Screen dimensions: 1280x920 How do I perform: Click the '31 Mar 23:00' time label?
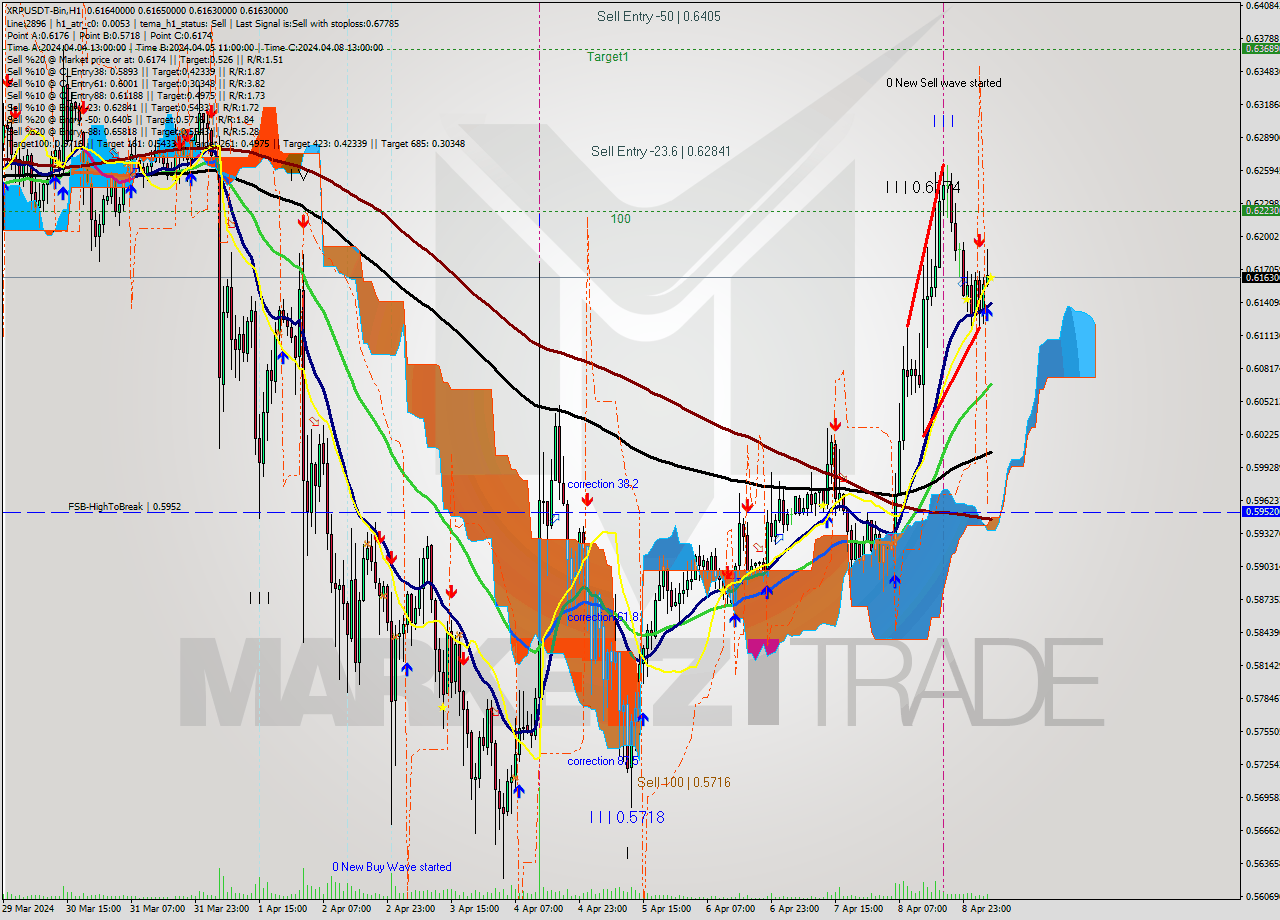(x=222, y=909)
